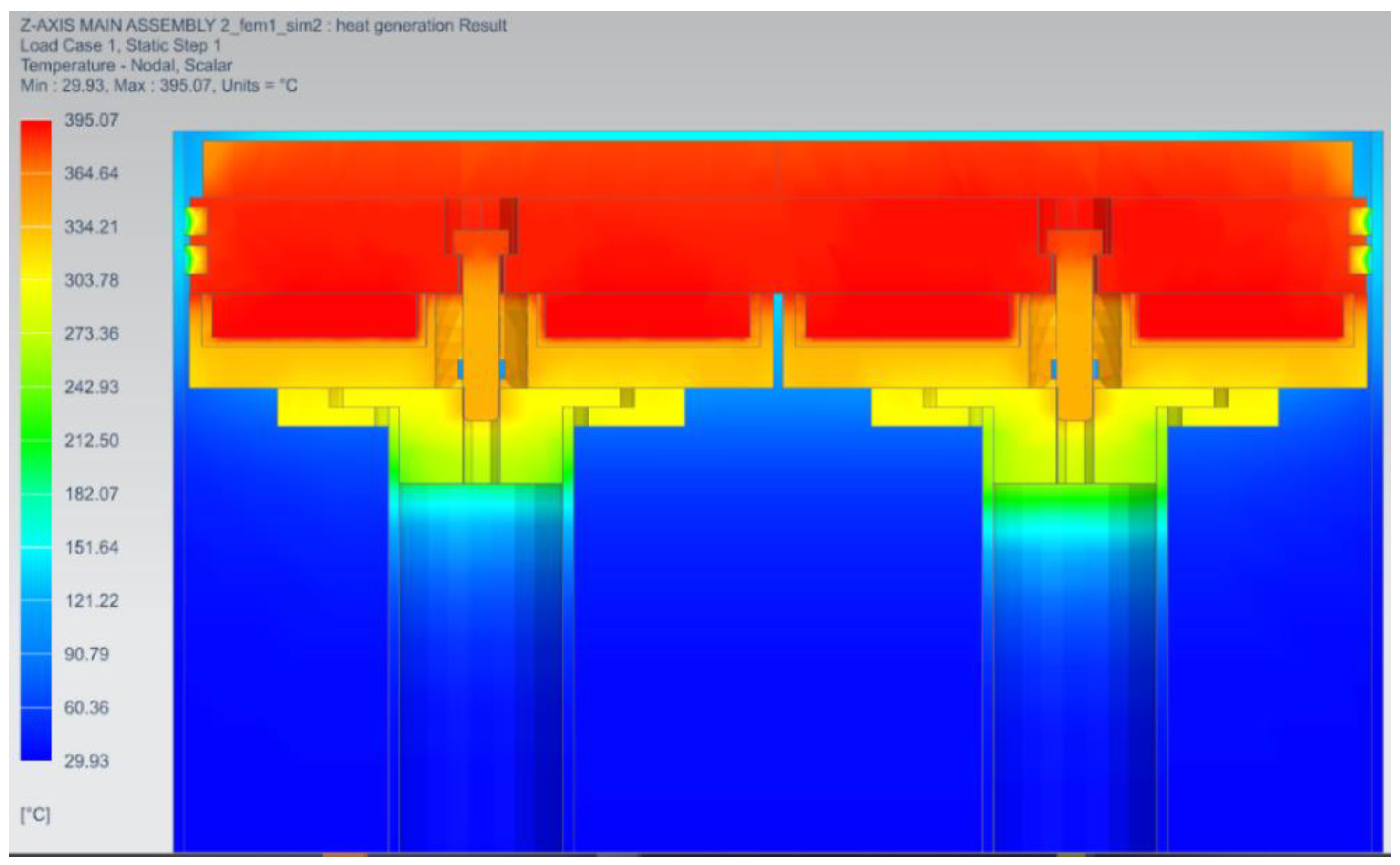Viewport: 1400px width, 865px height.
Task: Click the 121.22 legend label
Action: 91,601
